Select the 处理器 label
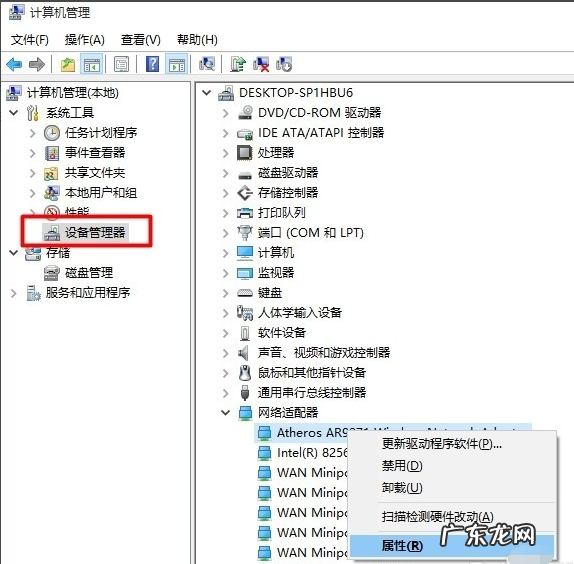 point(276,153)
